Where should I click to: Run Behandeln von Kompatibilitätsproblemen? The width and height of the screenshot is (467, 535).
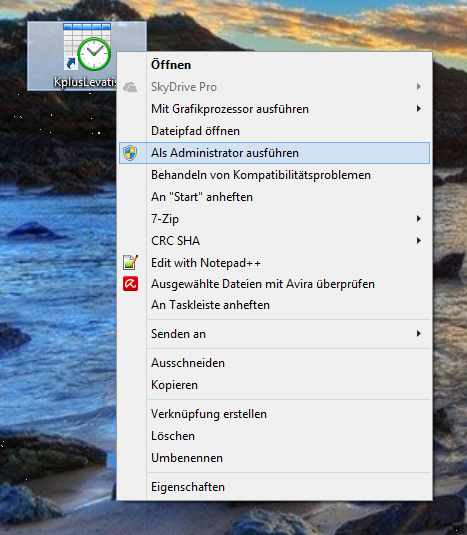[x=275, y=175]
